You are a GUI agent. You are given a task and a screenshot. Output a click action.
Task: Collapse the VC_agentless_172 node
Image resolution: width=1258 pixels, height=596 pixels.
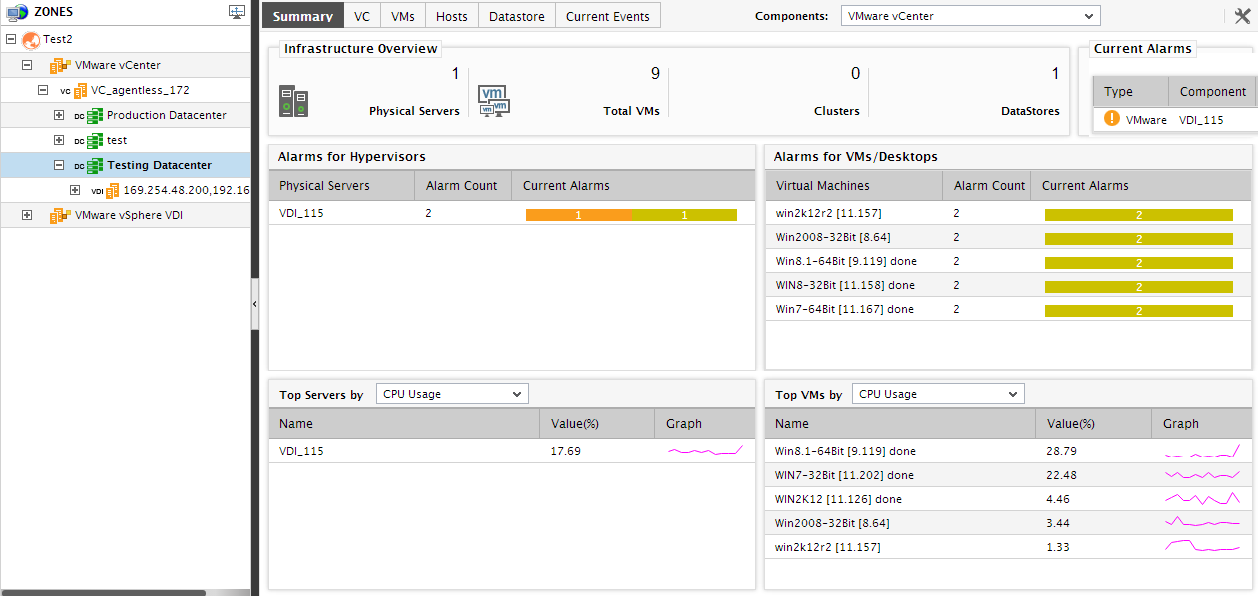click(x=43, y=90)
